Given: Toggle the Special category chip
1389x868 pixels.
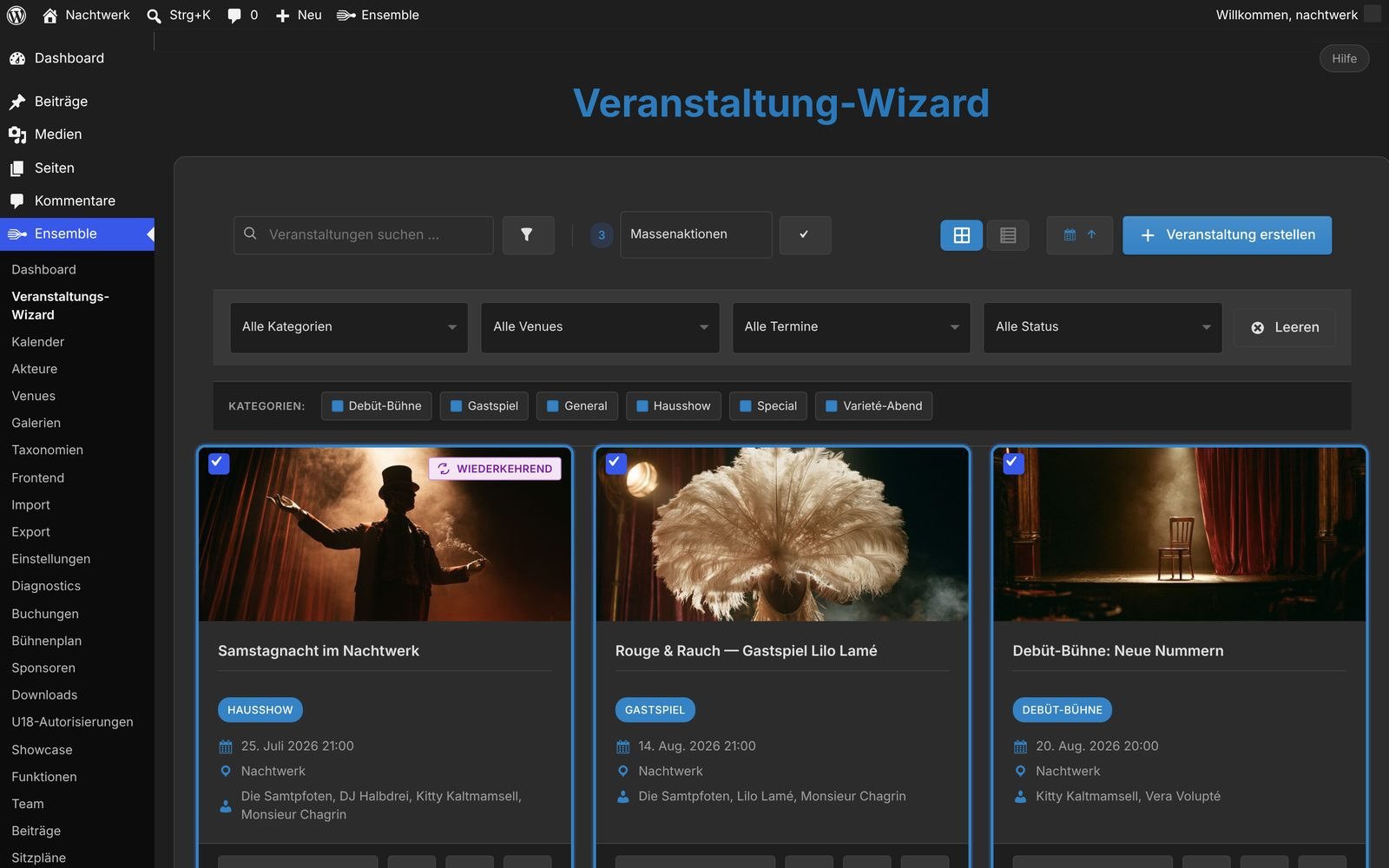Looking at the screenshot, I should (x=767, y=405).
